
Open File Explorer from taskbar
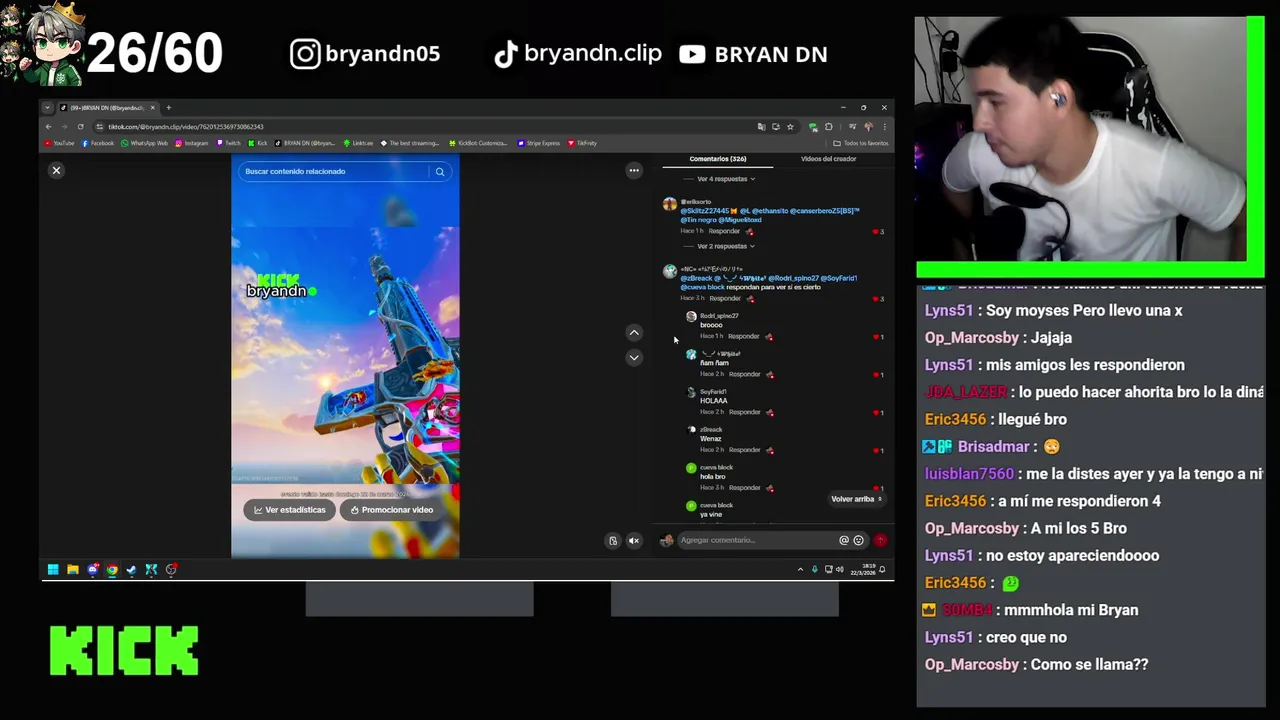[72, 570]
